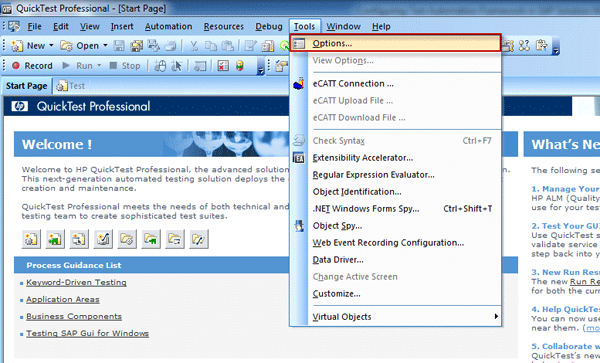Click the Cut scissors icon
The width and height of the screenshot is (600, 363).
[x=194, y=46]
